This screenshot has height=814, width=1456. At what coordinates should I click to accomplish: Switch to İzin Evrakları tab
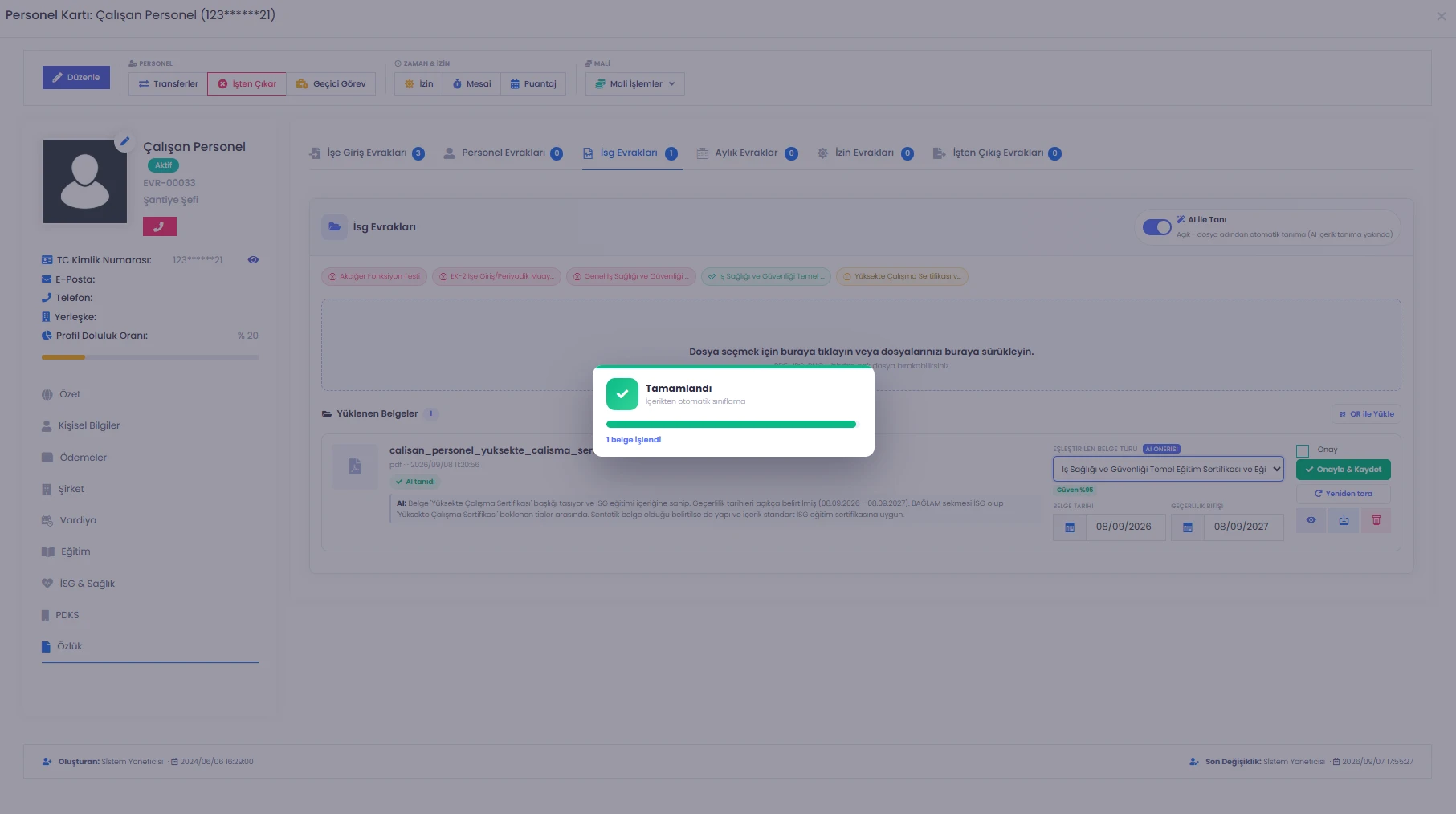coord(865,153)
